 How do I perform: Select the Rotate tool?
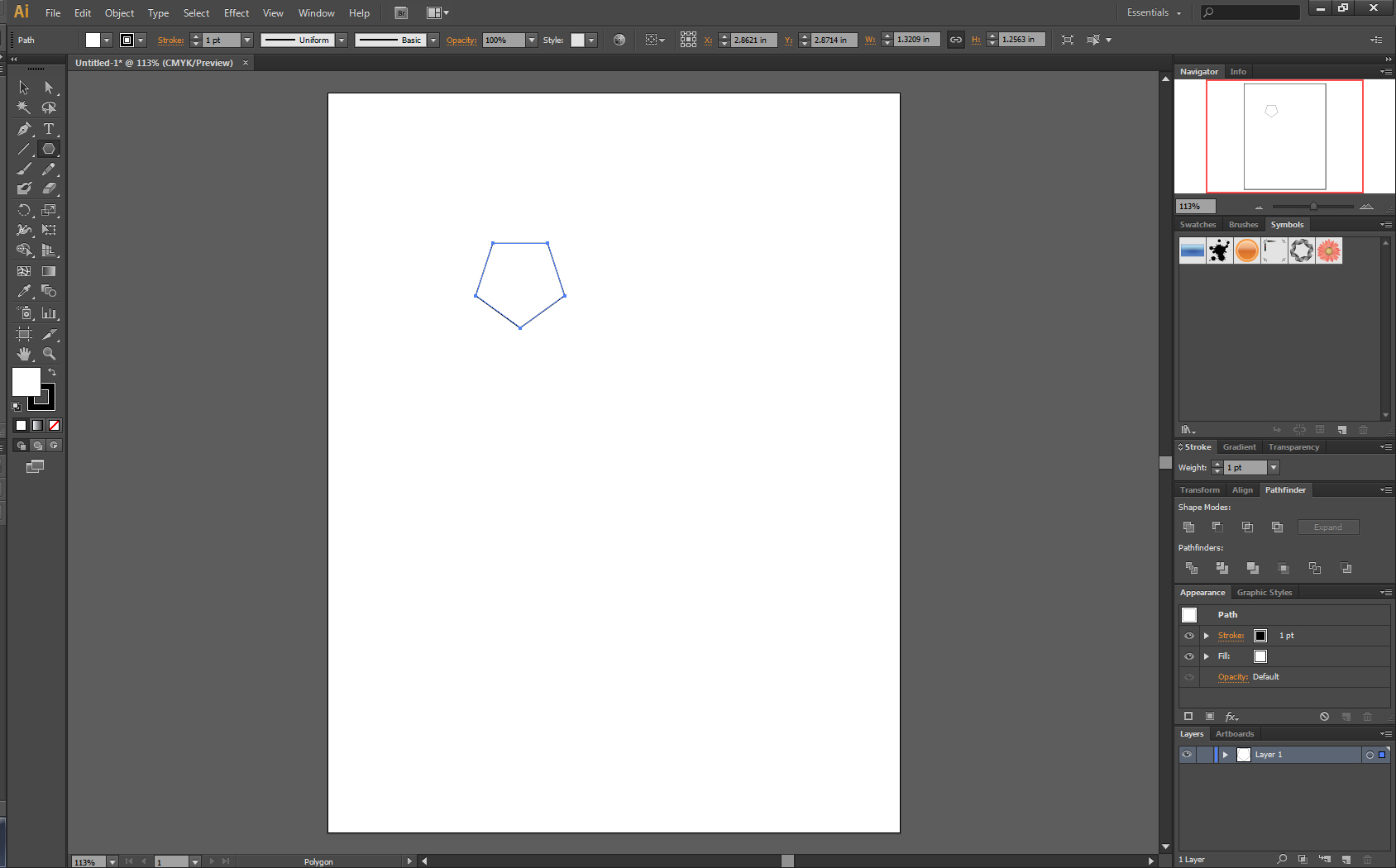pyautogui.click(x=24, y=210)
